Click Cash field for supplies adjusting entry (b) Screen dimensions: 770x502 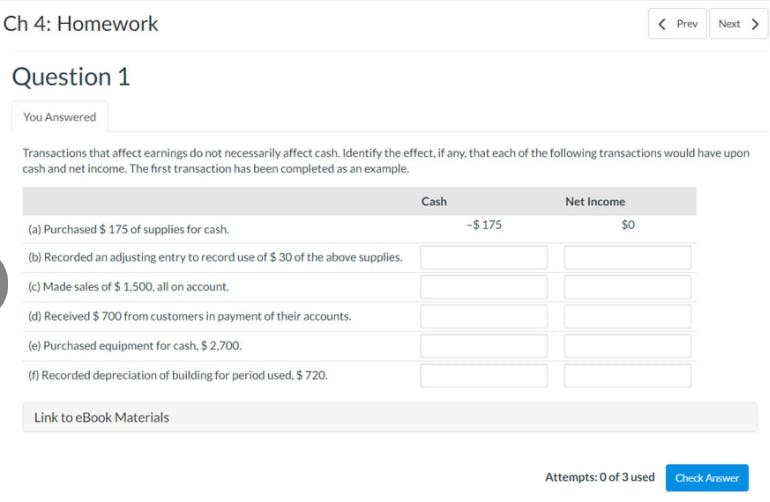[484, 257]
